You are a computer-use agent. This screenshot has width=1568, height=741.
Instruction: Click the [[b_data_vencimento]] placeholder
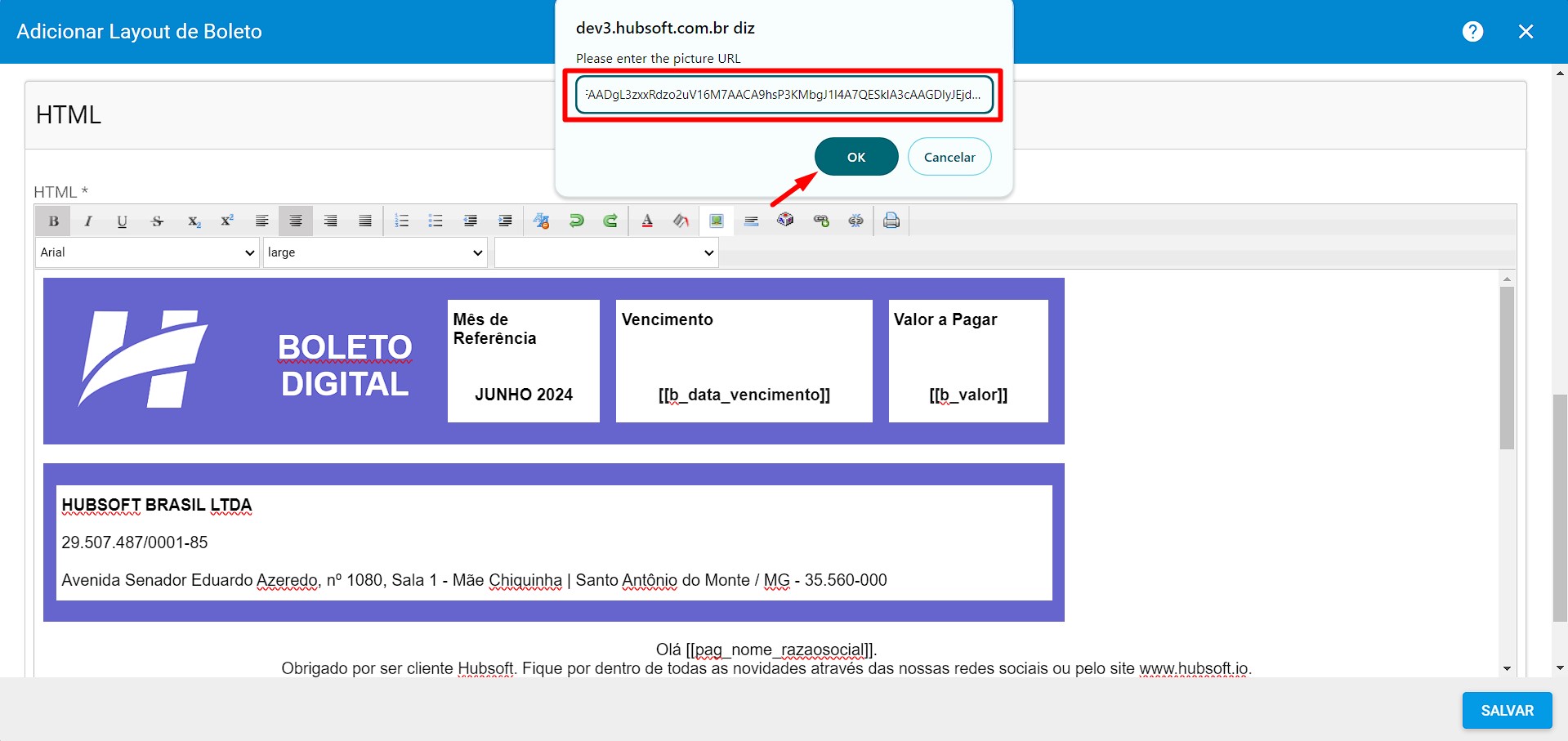pyautogui.click(x=744, y=395)
